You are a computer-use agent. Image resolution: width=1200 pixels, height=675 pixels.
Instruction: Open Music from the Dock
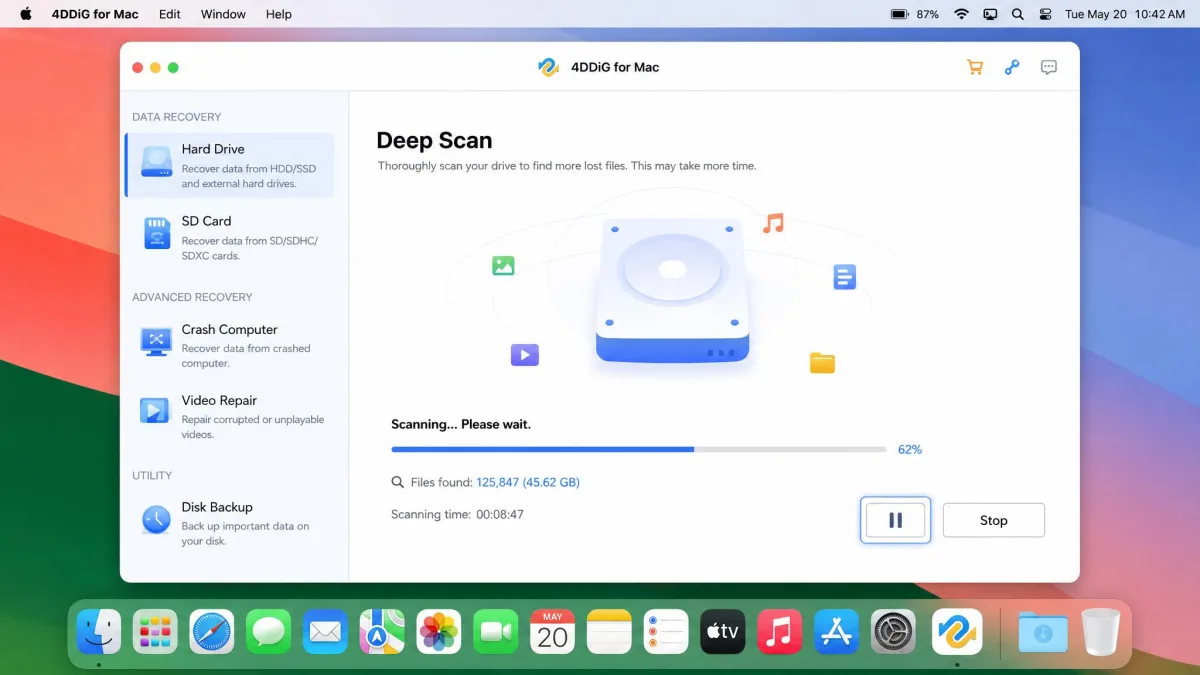[779, 632]
